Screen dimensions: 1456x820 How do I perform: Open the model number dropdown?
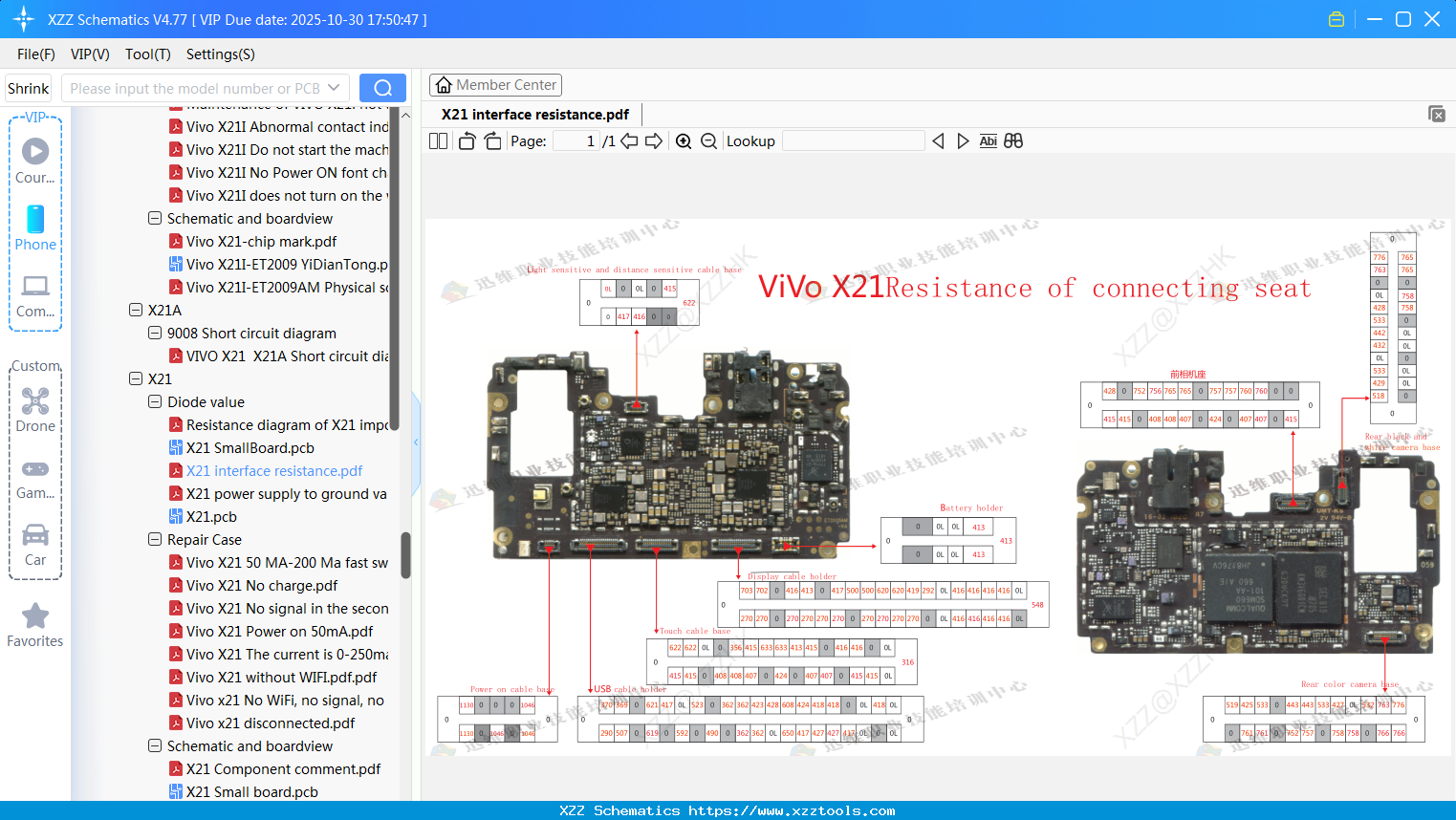(333, 87)
